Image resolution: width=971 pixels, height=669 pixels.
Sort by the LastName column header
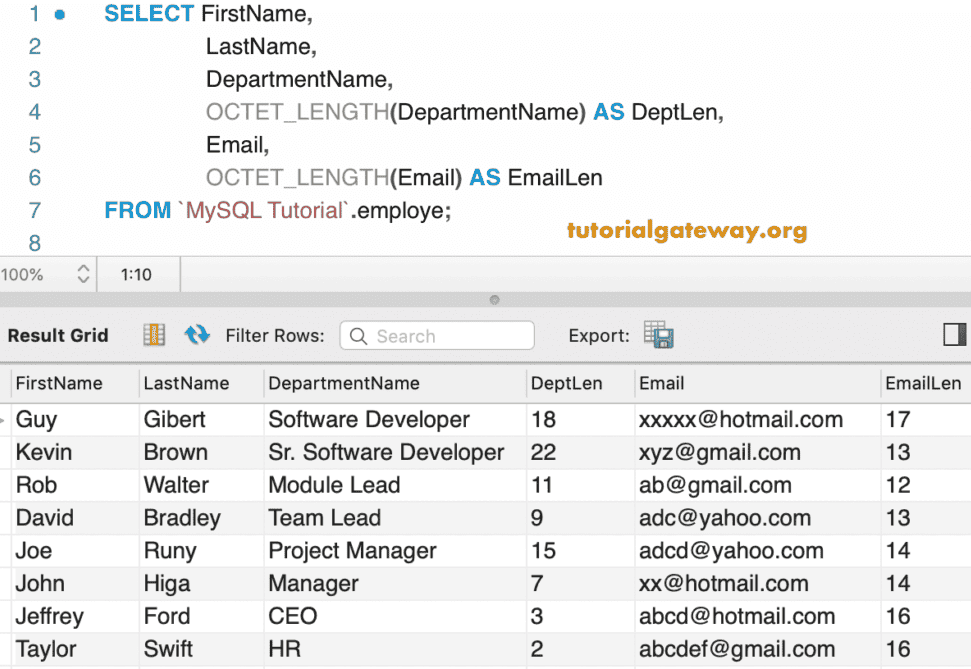[x=187, y=383]
